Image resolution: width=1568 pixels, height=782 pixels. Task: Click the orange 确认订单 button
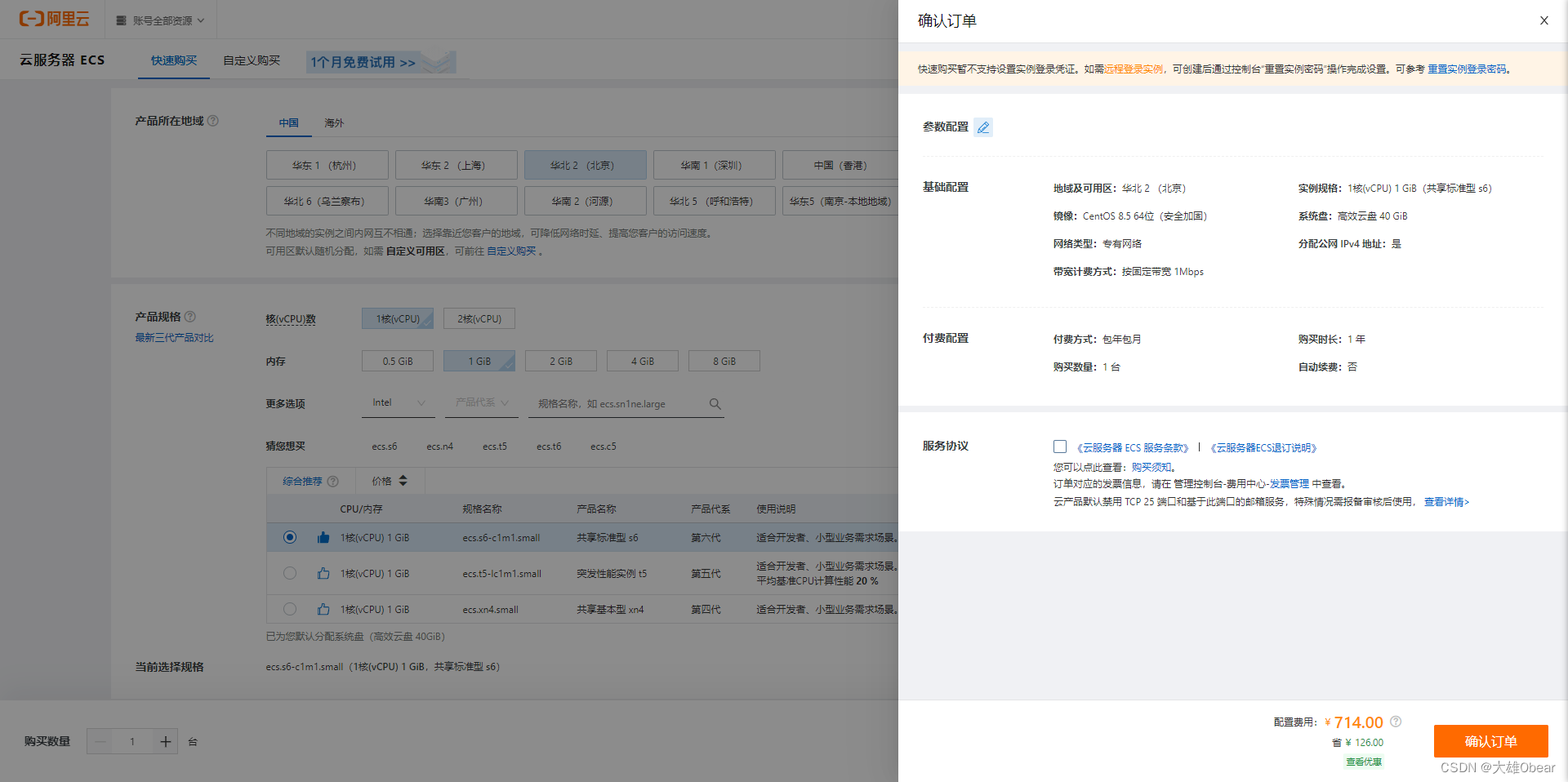pyautogui.click(x=1490, y=741)
